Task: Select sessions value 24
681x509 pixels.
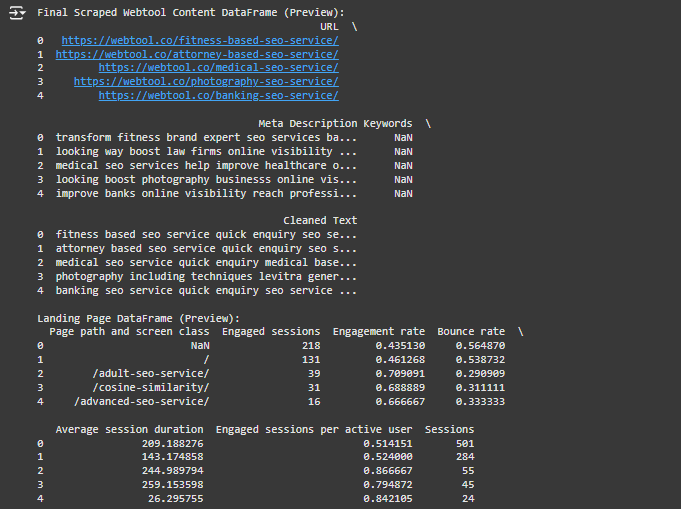Action: point(468,499)
